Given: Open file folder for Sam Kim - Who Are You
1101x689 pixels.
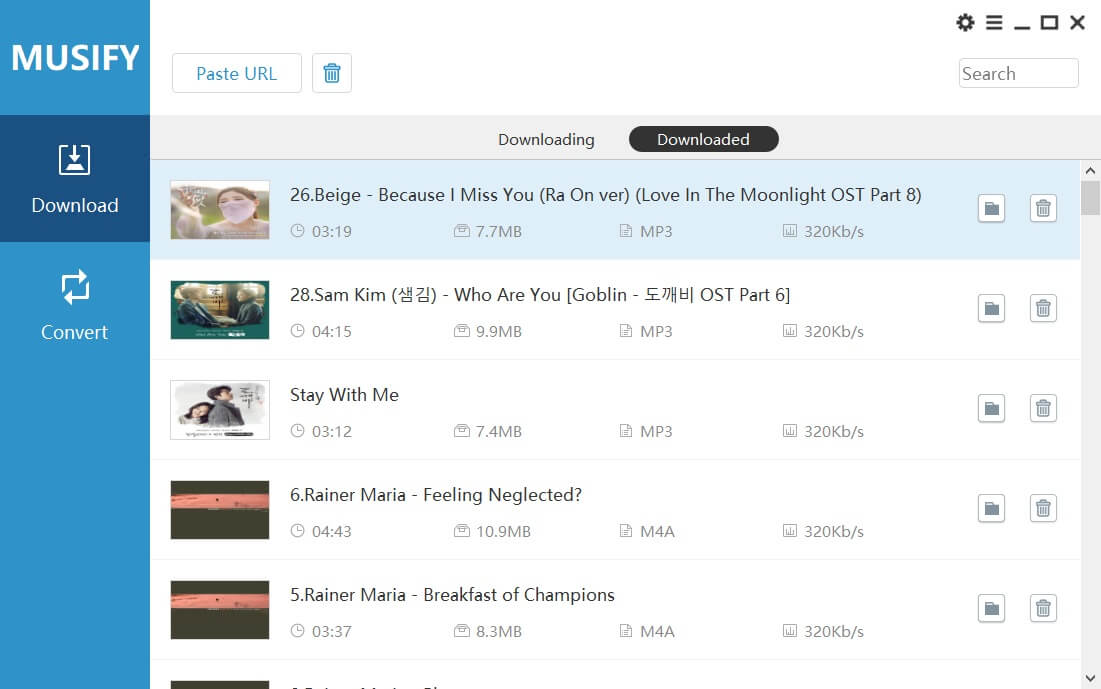Looking at the screenshot, I should 991,308.
